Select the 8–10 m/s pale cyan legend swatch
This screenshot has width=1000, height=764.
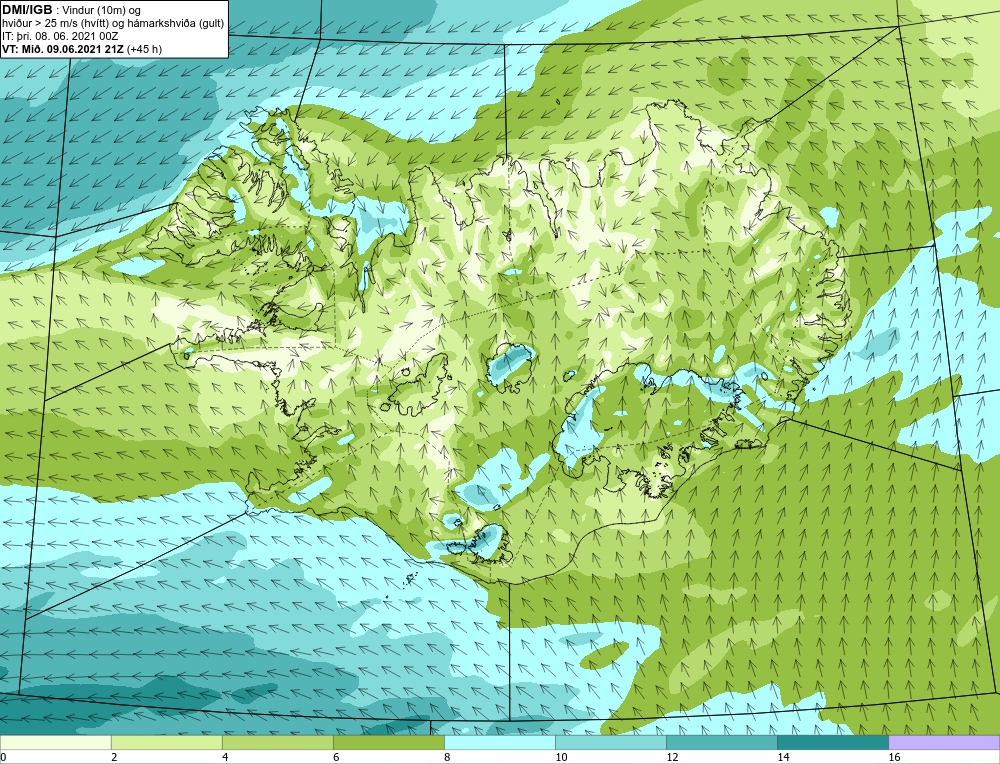coord(500,742)
